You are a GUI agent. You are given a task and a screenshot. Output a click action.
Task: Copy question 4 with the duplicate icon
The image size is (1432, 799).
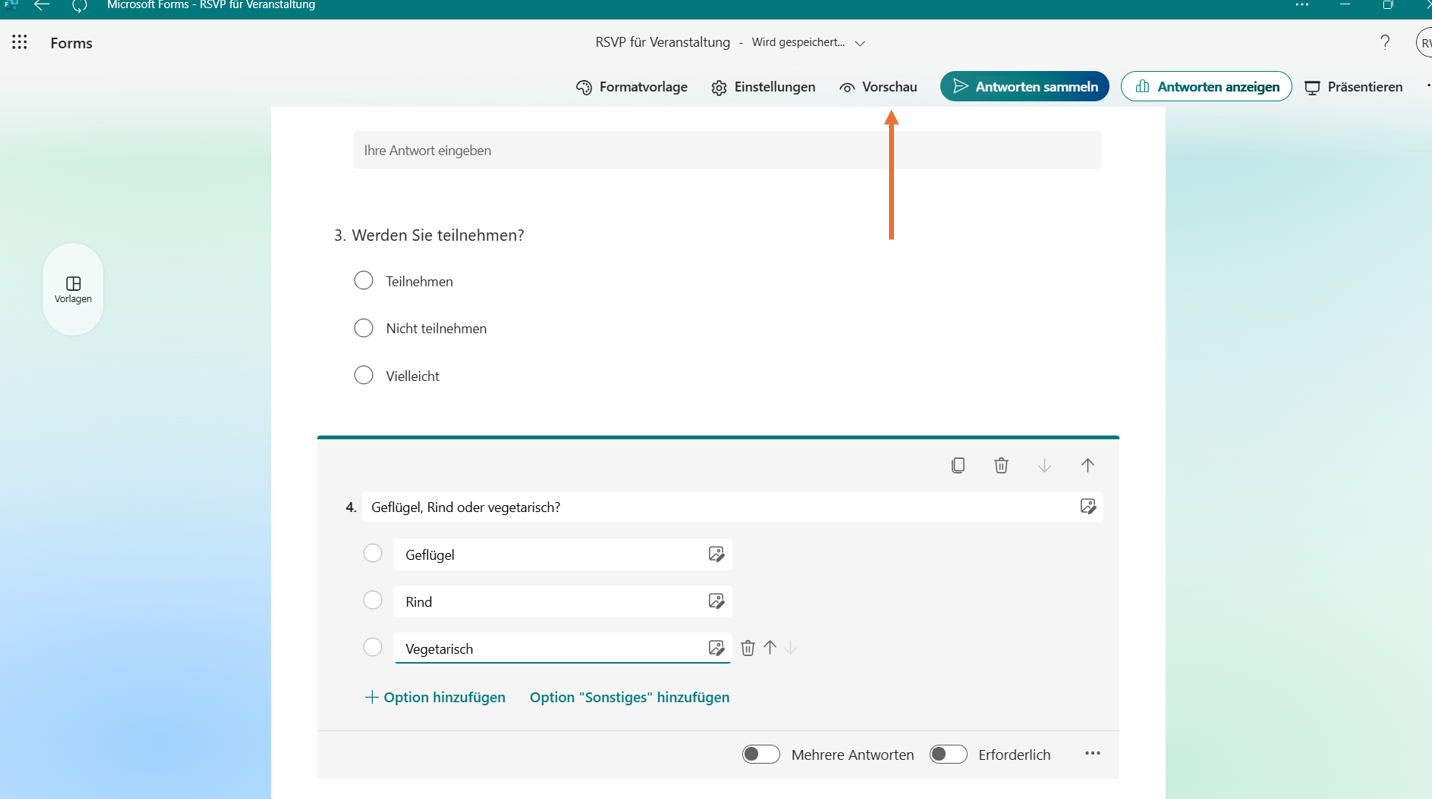(x=958, y=465)
